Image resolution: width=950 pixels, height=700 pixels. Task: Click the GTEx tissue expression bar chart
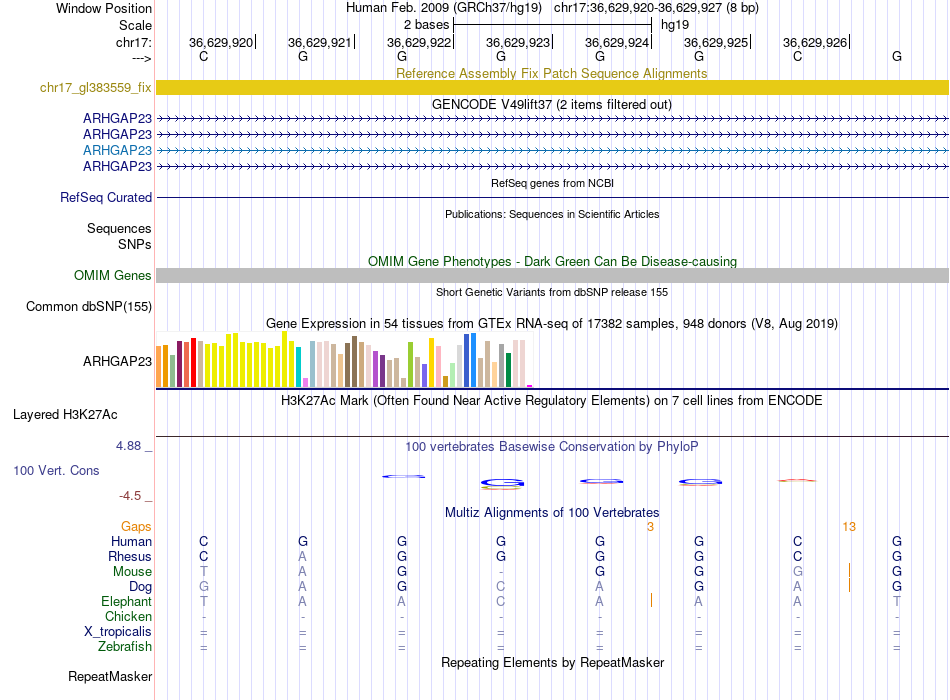pyautogui.click(x=344, y=359)
